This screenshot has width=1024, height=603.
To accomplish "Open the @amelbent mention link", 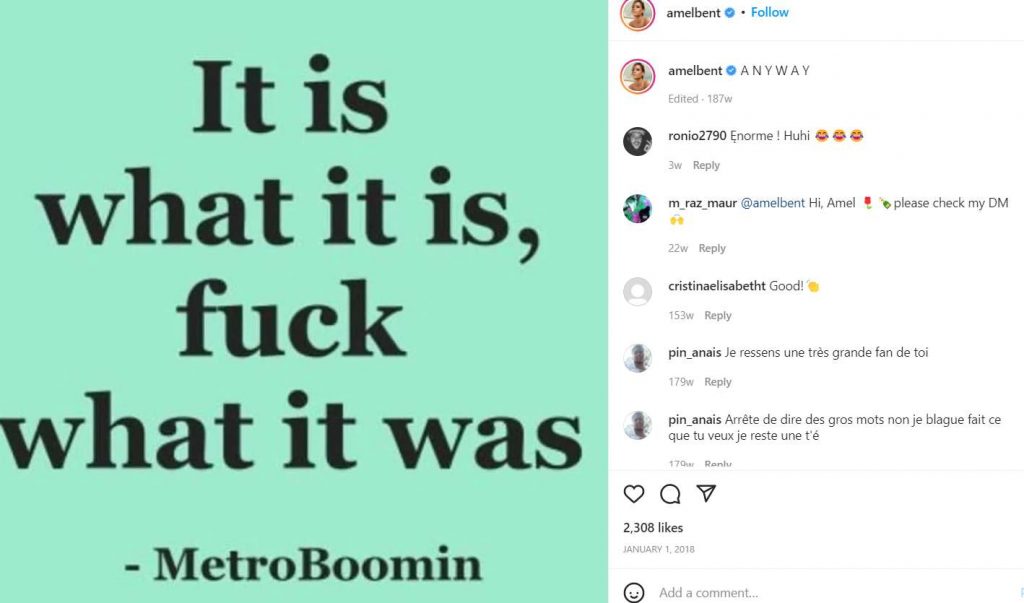I will (x=773, y=203).
